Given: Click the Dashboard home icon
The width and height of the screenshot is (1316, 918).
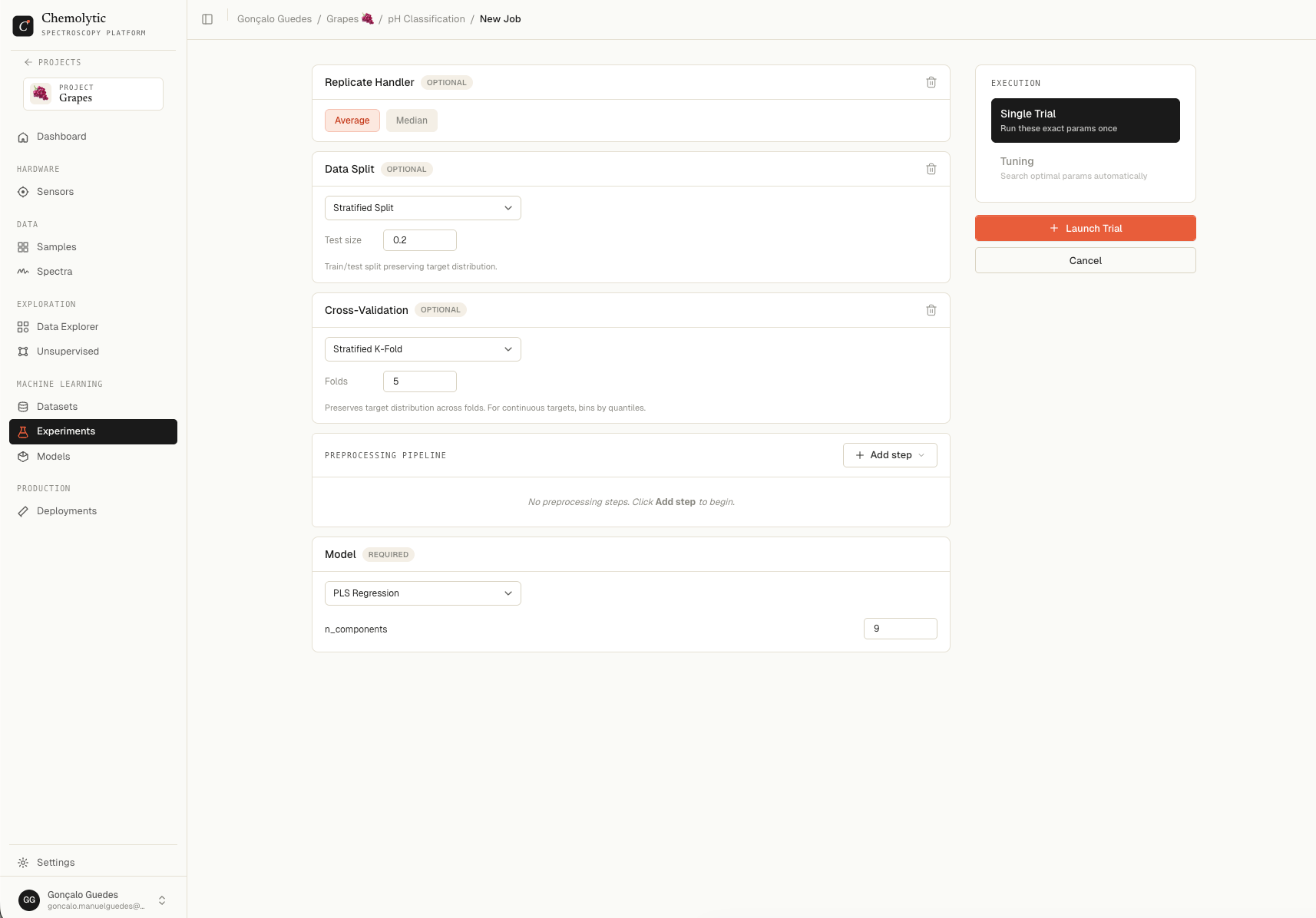Looking at the screenshot, I should click(23, 137).
